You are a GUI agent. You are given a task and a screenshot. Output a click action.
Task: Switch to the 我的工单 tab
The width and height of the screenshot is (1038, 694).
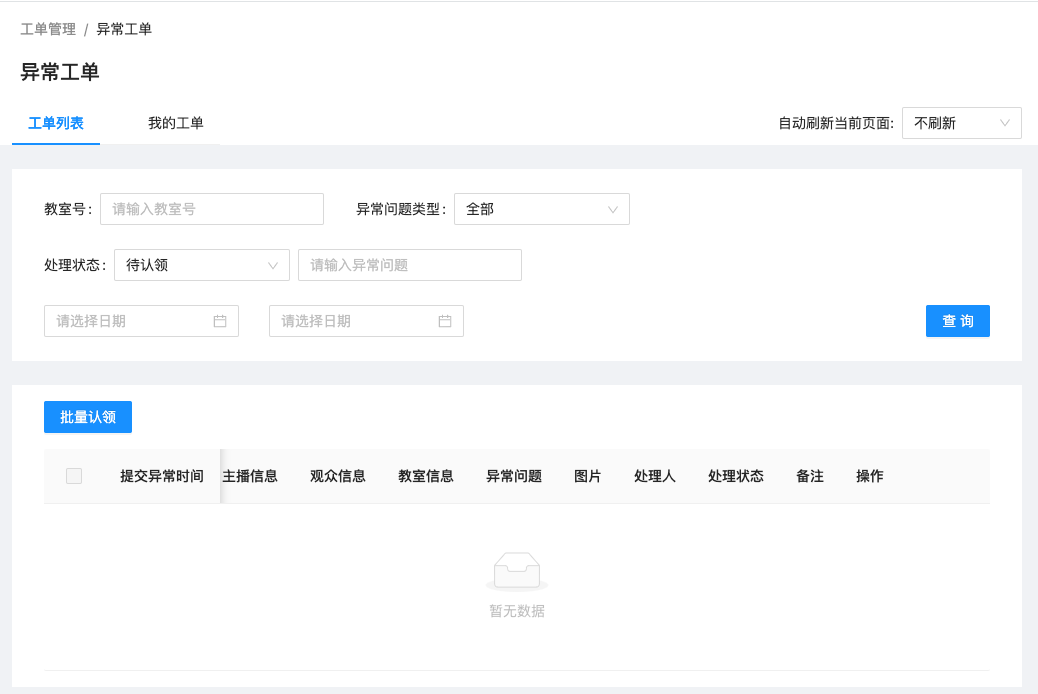tap(176, 123)
